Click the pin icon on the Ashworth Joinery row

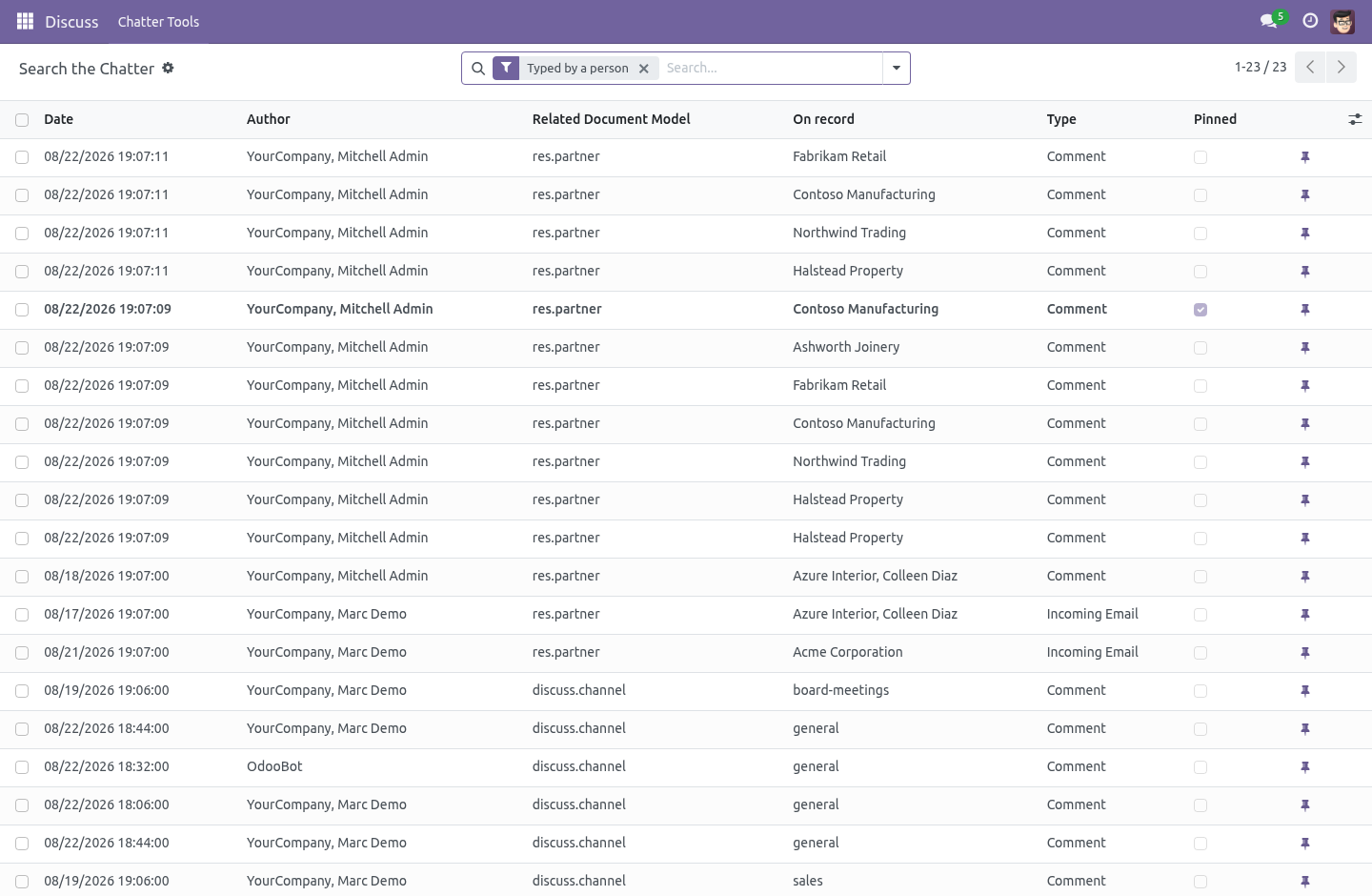[x=1305, y=348]
